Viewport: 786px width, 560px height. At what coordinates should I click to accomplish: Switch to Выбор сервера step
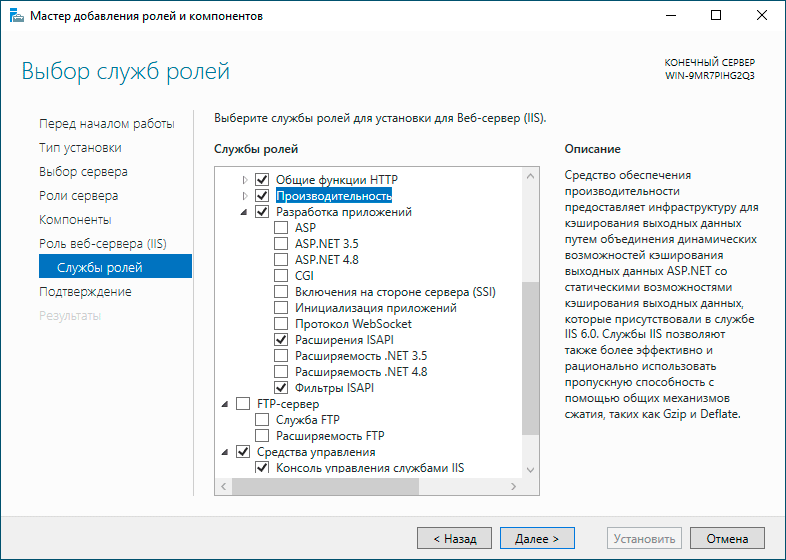(83, 171)
